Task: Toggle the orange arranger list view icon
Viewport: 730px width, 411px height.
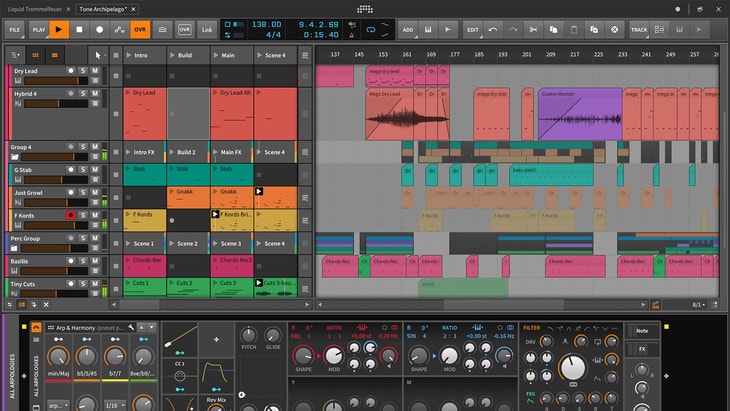Action: pyautogui.click(x=54, y=55)
